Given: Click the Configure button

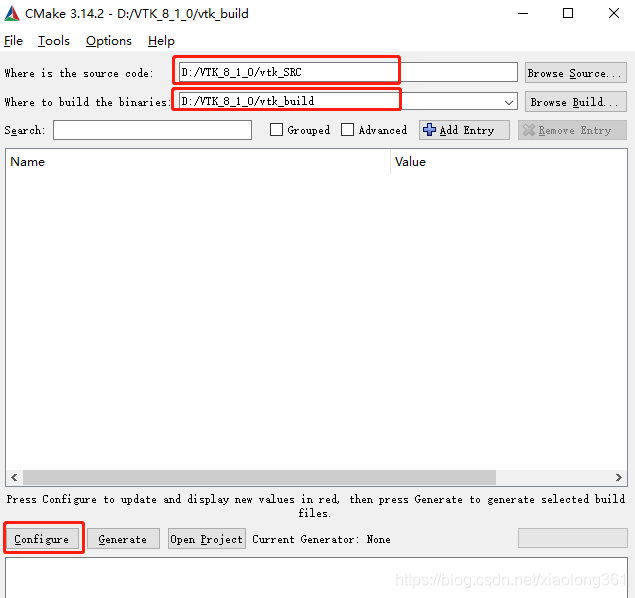Looking at the screenshot, I should click(x=42, y=539).
